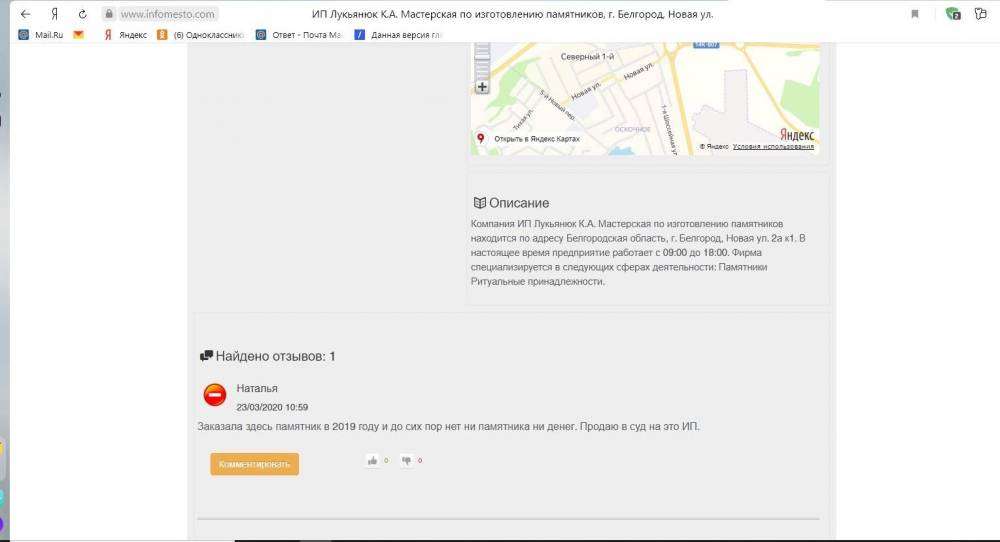
Task: Bookmark this page with the flag icon
Action: 915,14
